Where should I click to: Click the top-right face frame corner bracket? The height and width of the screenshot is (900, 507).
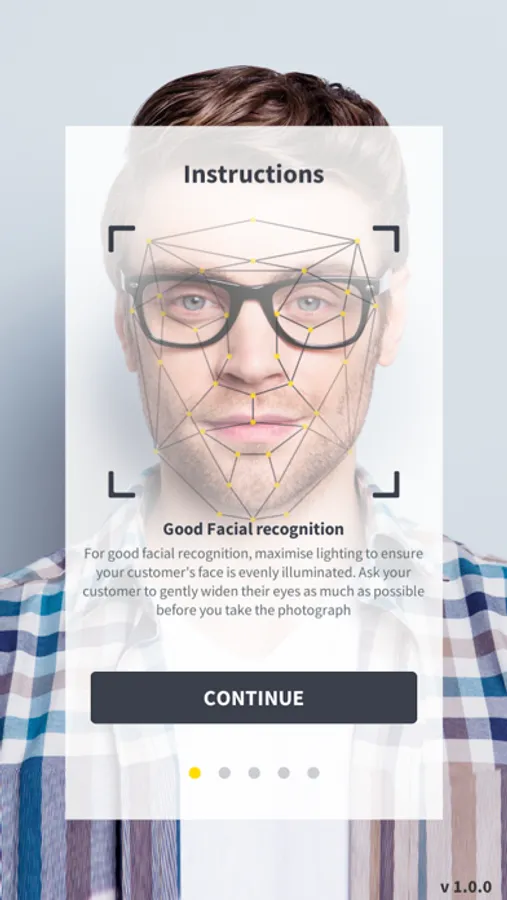click(x=386, y=238)
